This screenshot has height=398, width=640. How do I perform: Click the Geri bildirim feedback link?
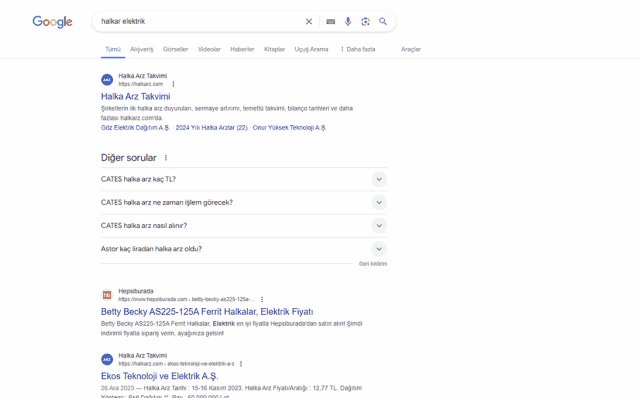373,264
